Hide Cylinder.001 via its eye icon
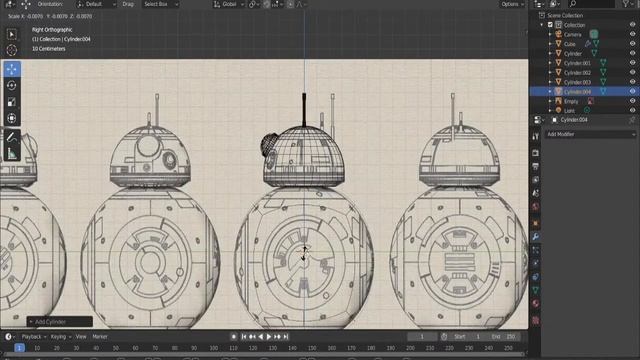The height and width of the screenshot is (360, 640). point(632,63)
